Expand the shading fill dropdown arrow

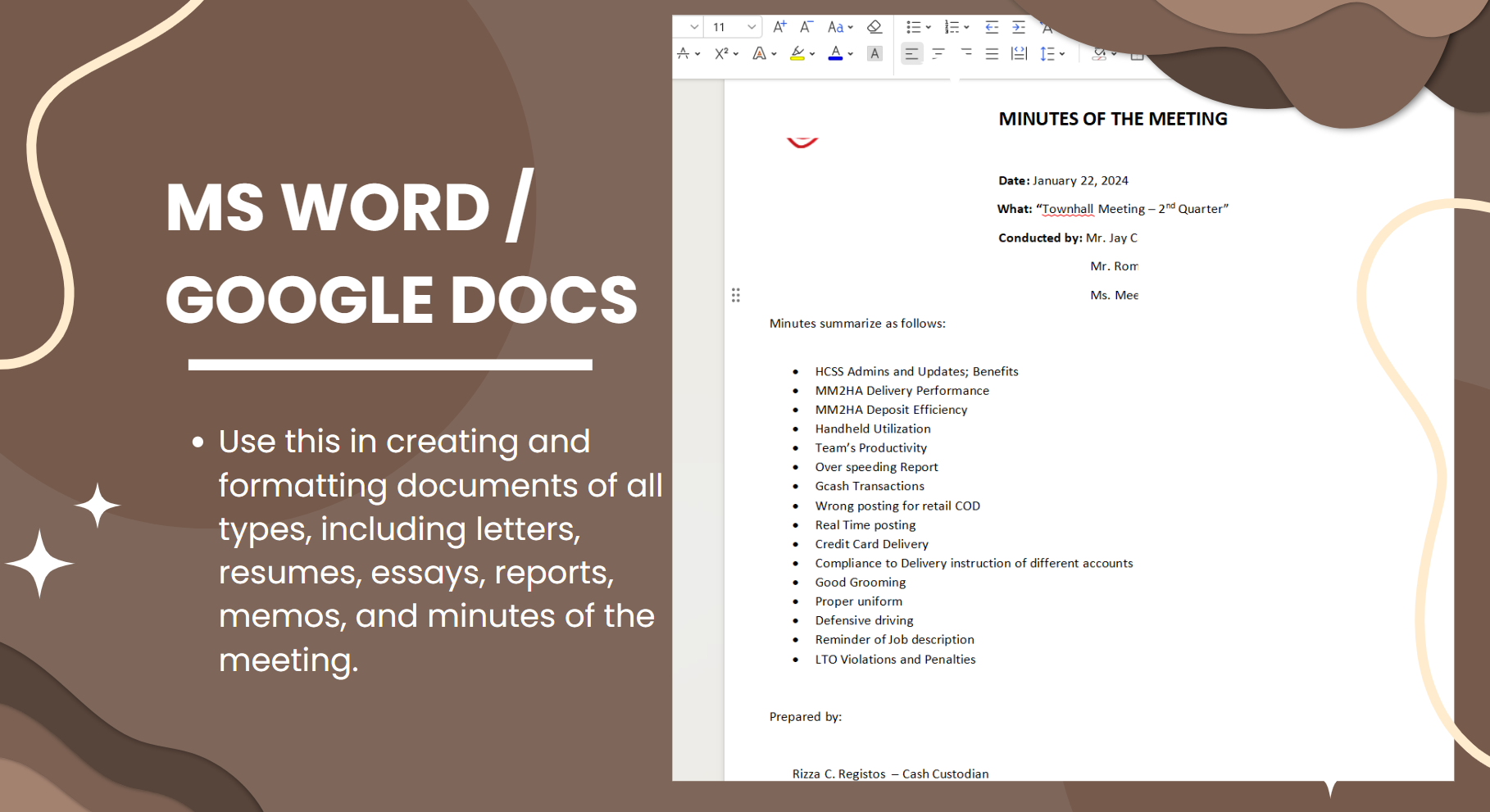point(1115,55)
